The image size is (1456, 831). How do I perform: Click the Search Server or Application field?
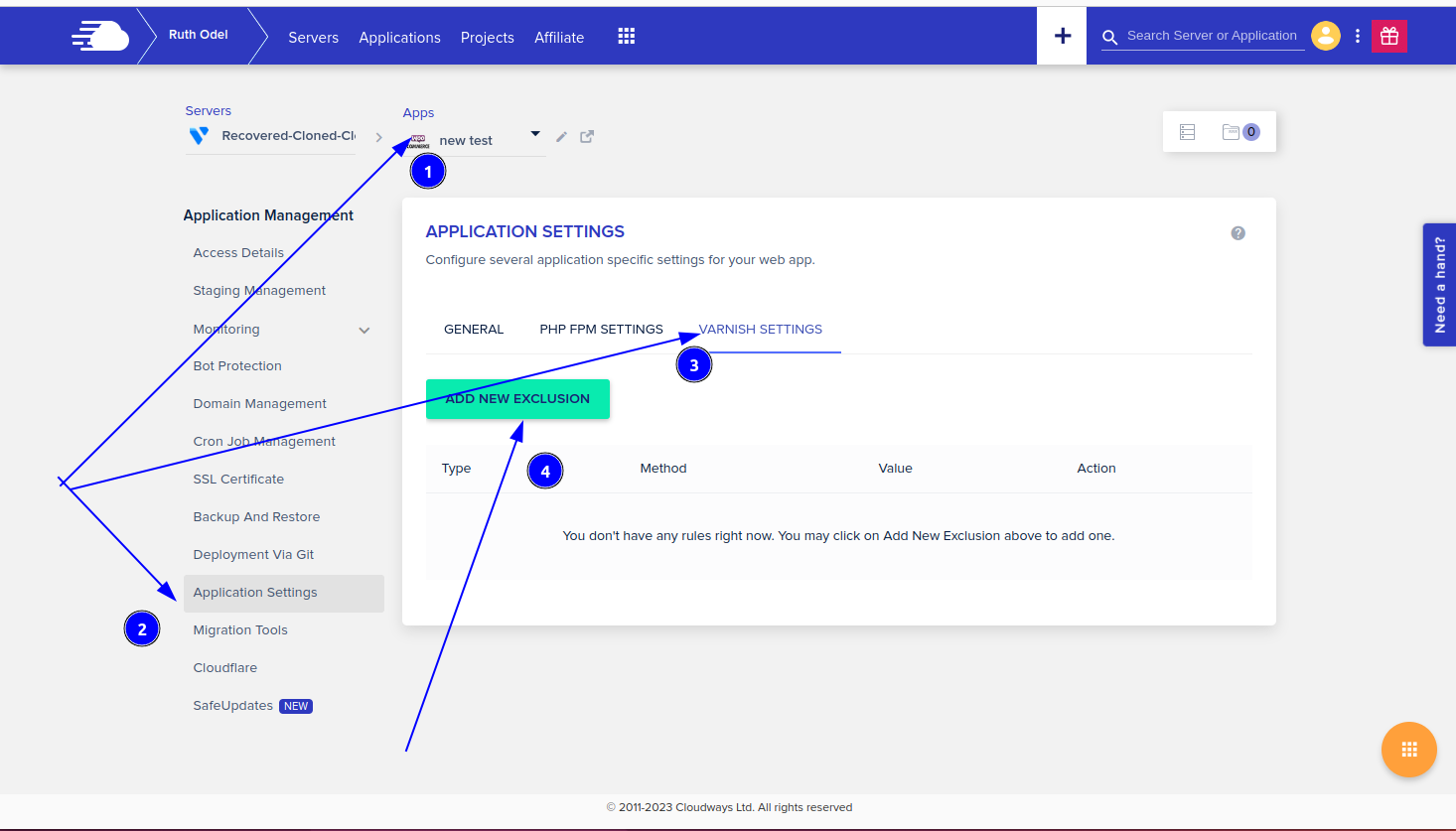pos(1211,36)
